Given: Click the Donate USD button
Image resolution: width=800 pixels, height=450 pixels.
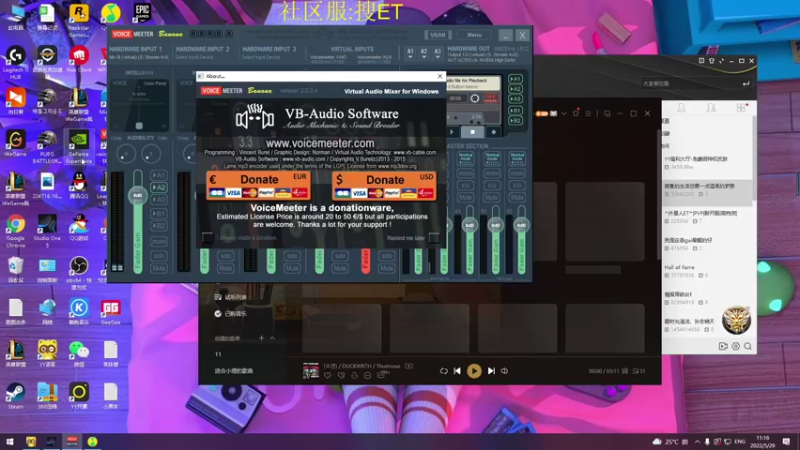Looking at the screenshot, I should (384, 185).
